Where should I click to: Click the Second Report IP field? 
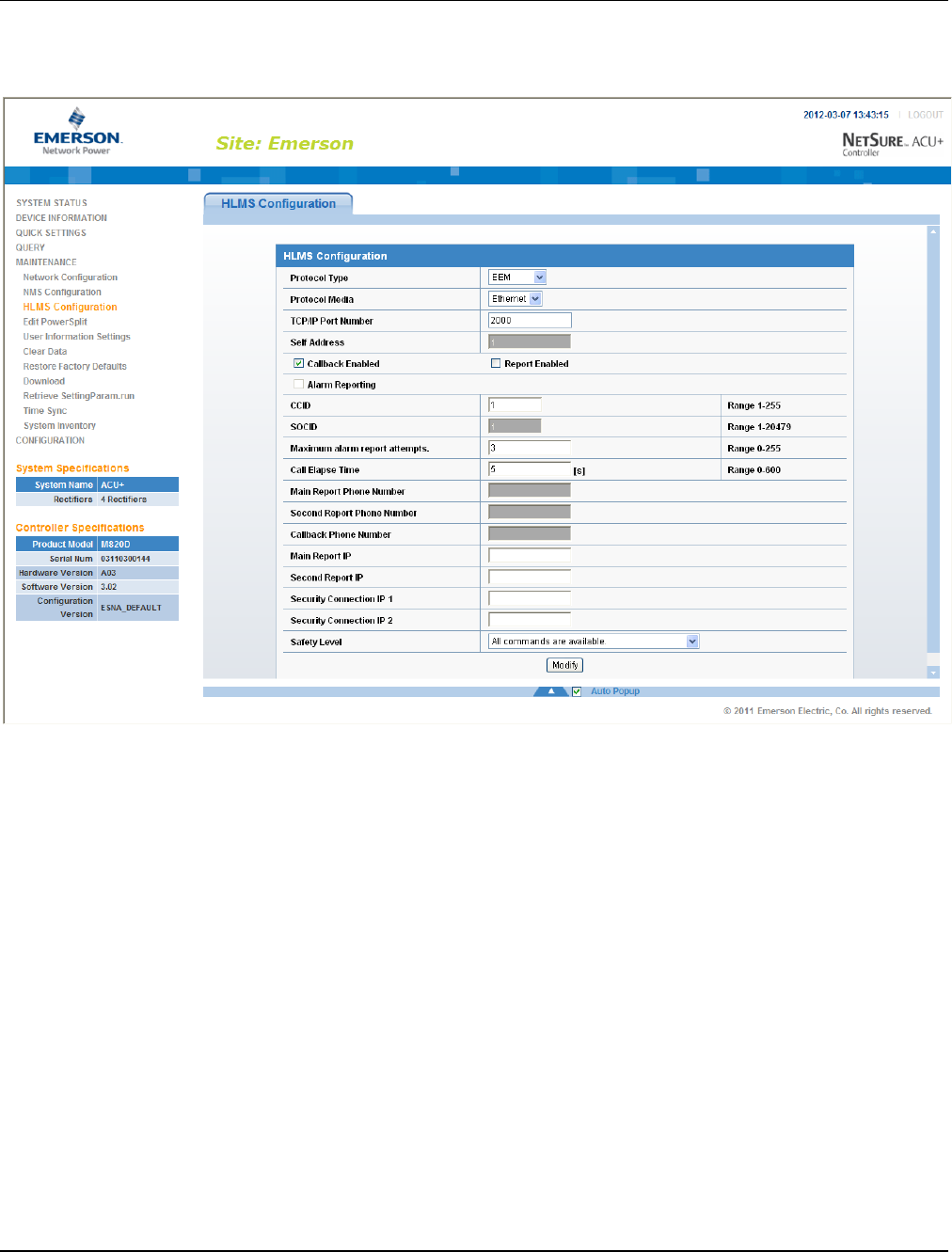point(530,578)
